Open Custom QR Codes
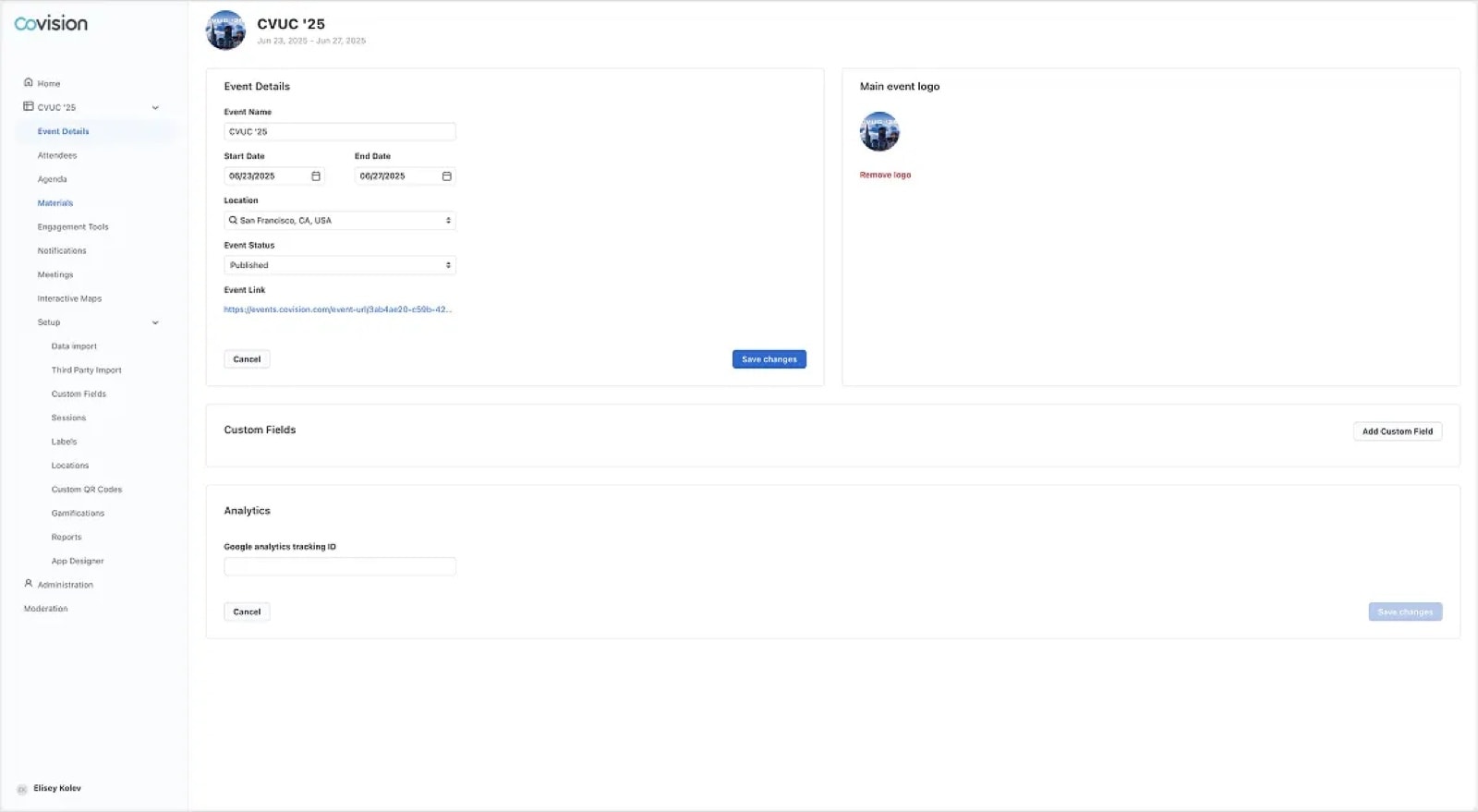The width and height of the screenshot is (1478, 812). [87, 490]
